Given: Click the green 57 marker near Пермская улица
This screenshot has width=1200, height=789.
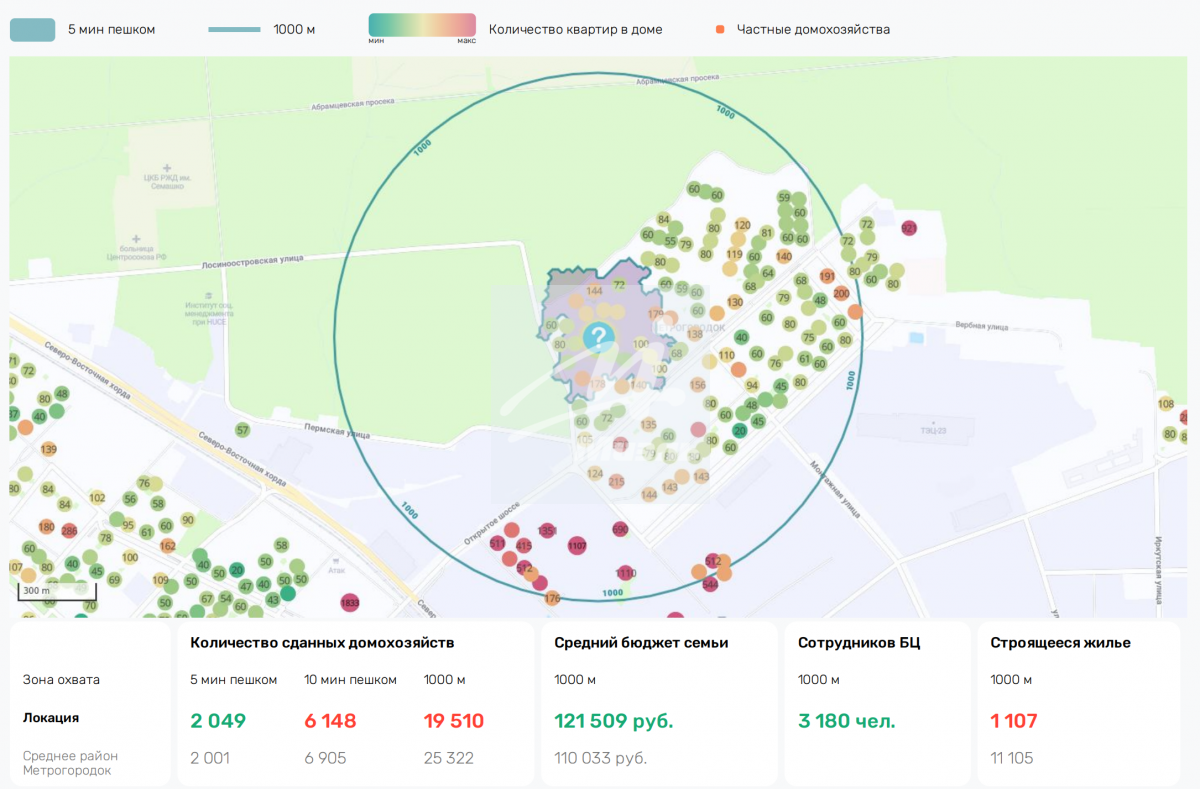Looking at the screenshot, I should point(242,430).
